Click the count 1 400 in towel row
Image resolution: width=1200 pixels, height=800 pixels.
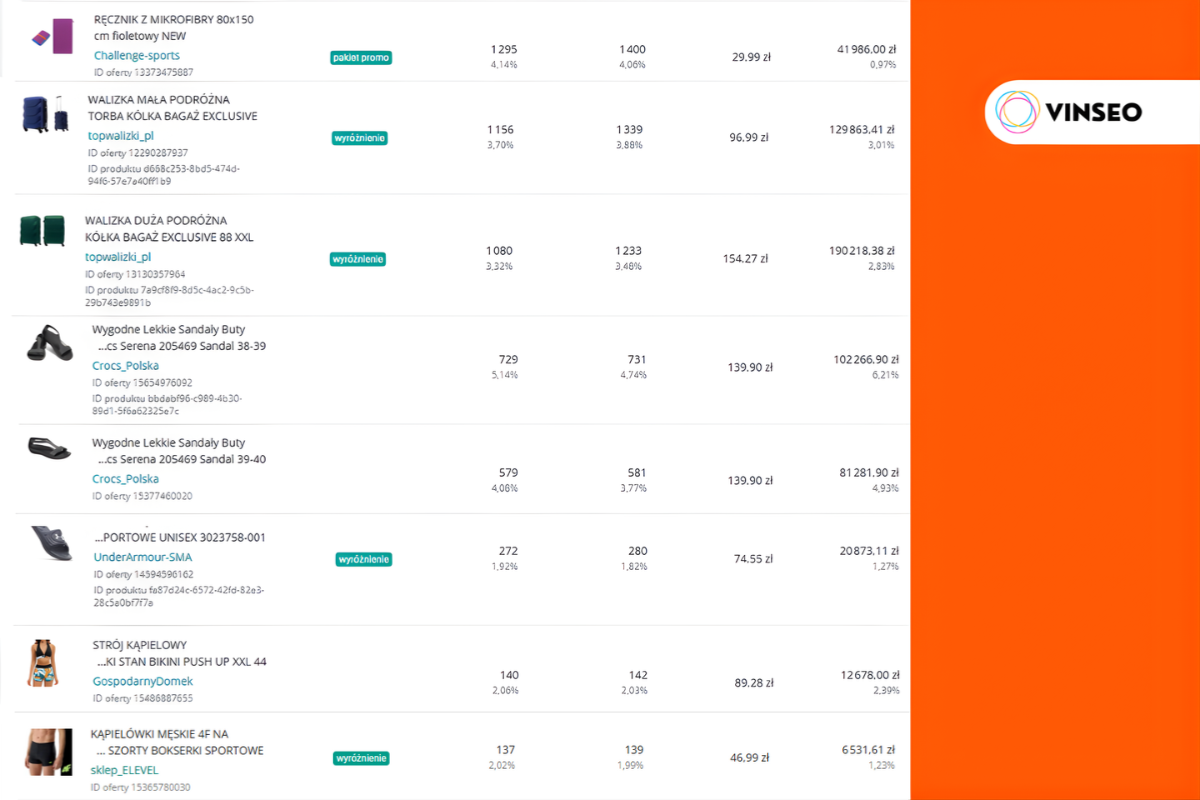(x=632, y=49)
